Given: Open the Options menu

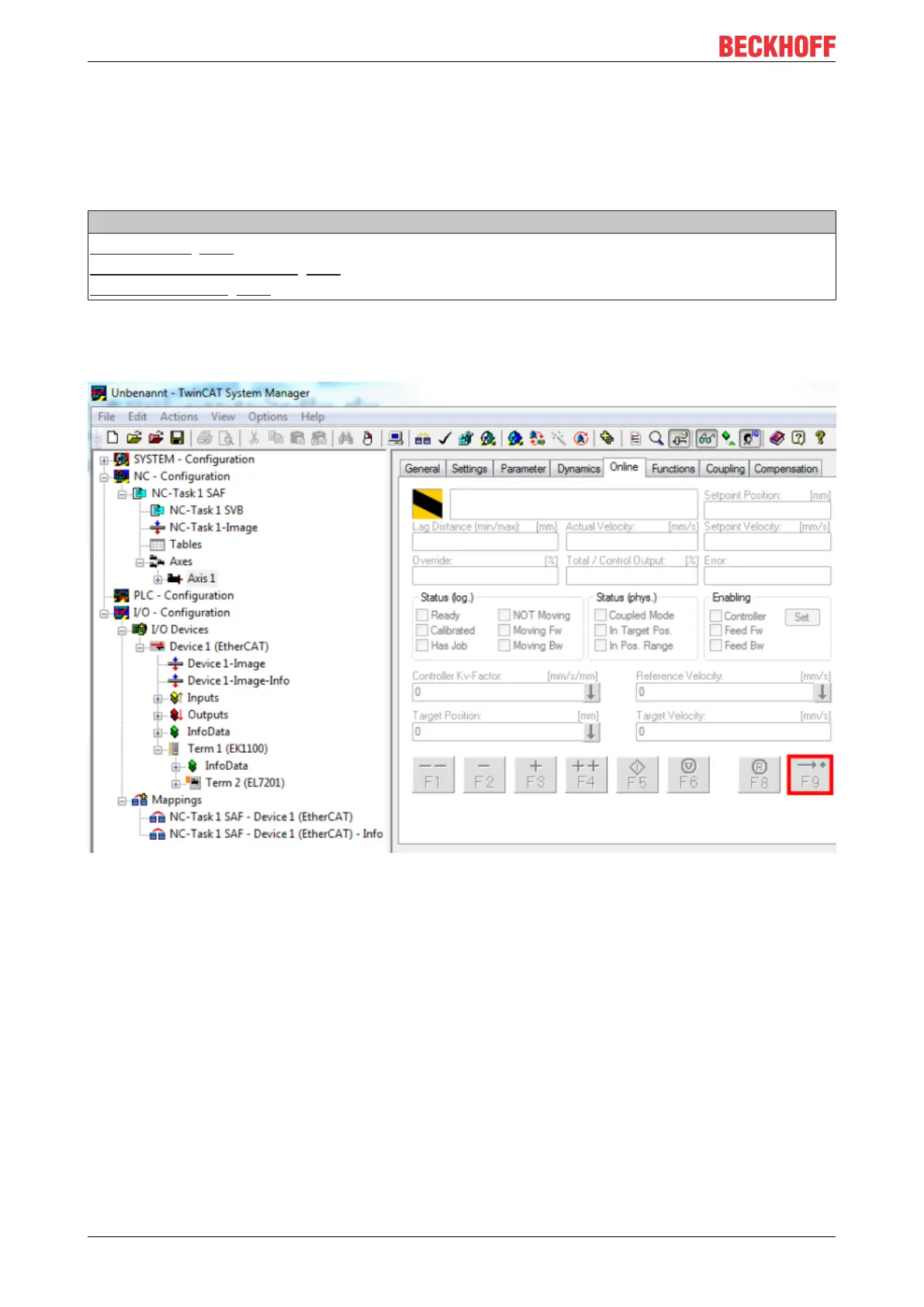Looking at the screenshot, I should (x=268, y=417).
